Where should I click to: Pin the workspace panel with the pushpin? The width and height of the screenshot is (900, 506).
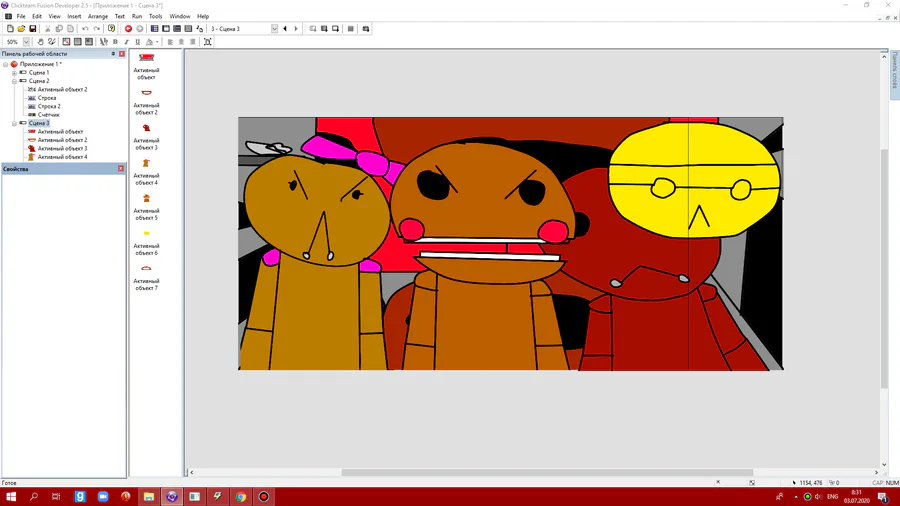pyautogui.click(x=113, y=53)
